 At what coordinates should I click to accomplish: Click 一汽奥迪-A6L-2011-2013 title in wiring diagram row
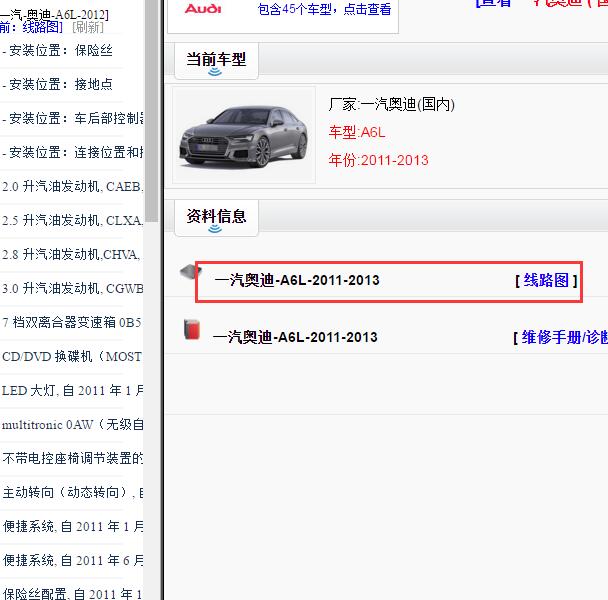297,280
